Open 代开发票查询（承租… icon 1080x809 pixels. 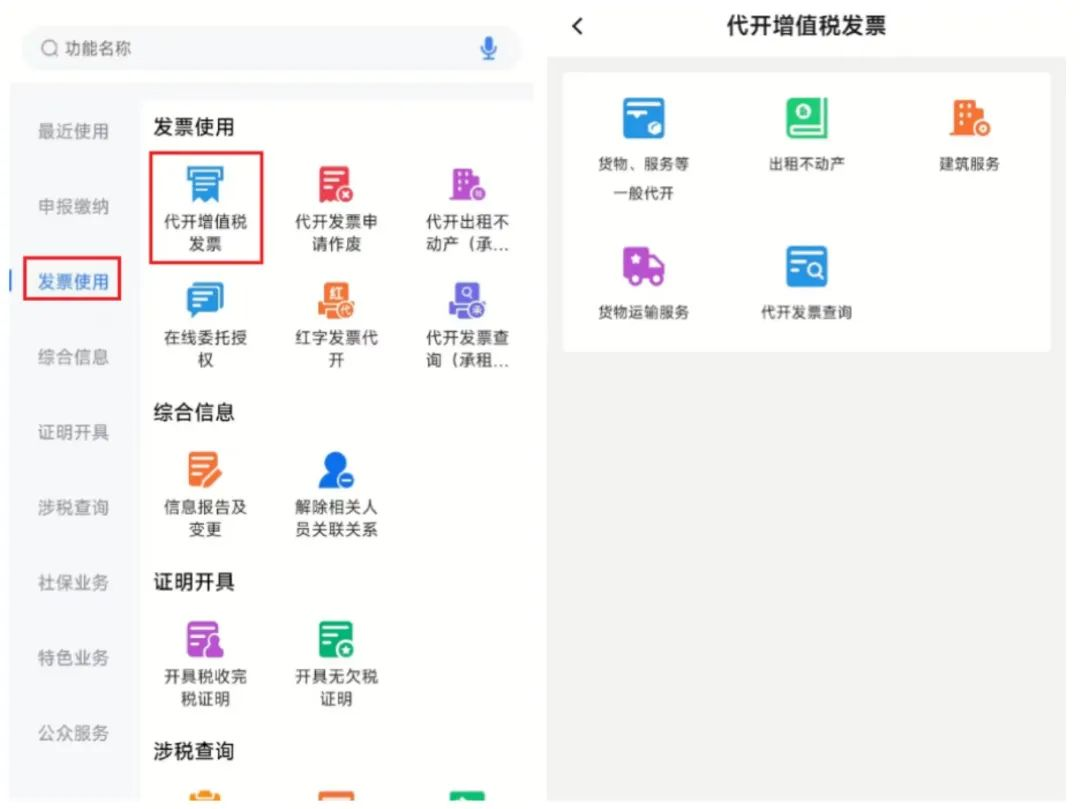(467, 301)
